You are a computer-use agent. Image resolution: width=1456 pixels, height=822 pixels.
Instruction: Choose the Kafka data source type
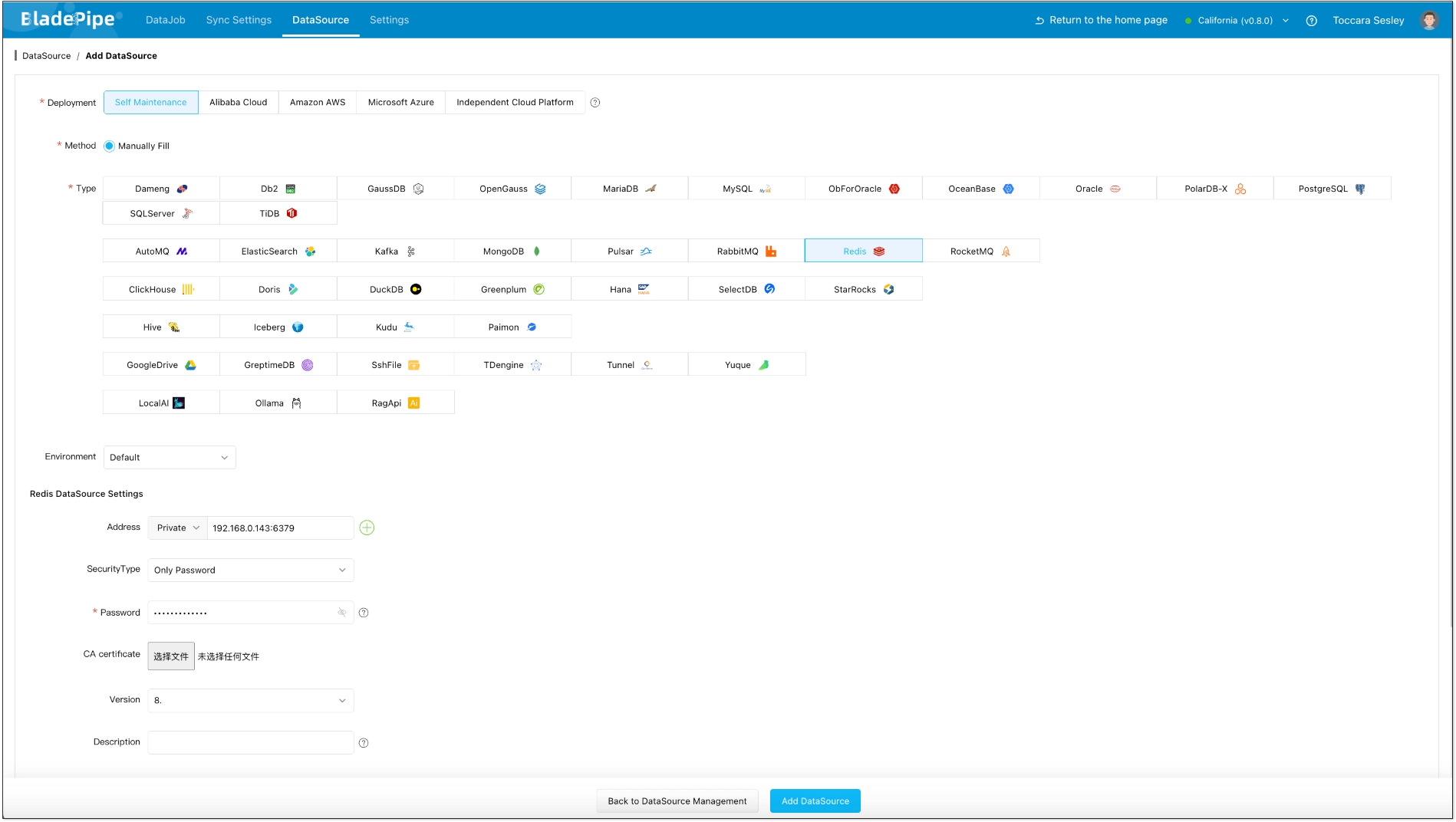pyautogui.click(x=394, y=252)
